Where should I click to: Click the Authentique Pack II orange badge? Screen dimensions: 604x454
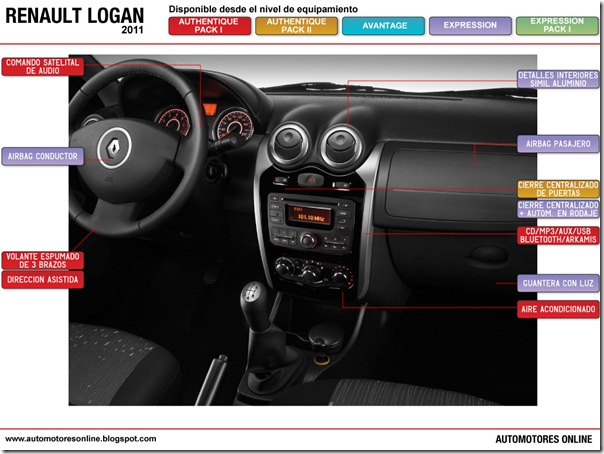point(296,26)
